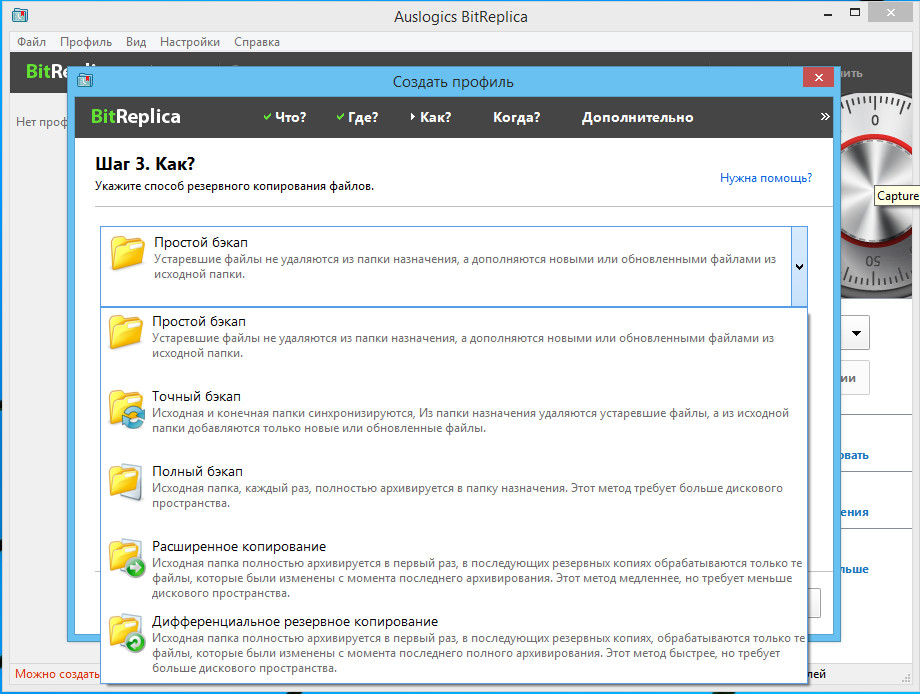This screenshot has height=694, width=920.
Task: Collapse the backup method dropdown arrow
Action: coord(799,266)
